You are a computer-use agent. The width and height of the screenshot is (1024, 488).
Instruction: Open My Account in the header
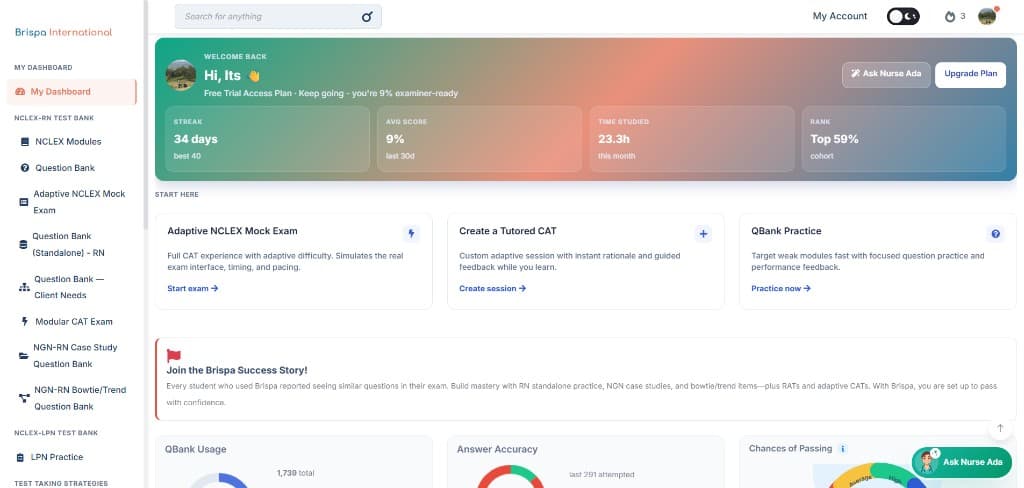pos(840,16)
